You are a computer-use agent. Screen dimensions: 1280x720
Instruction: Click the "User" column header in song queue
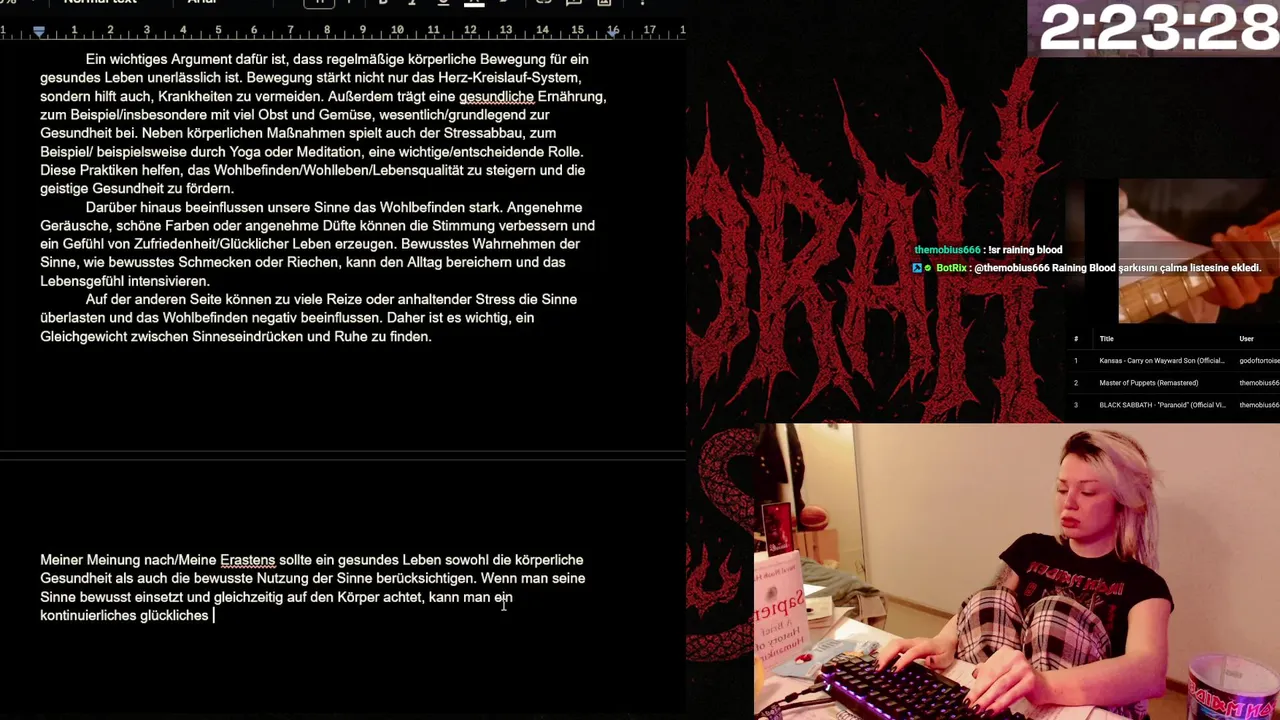(x=1246, y=339)
